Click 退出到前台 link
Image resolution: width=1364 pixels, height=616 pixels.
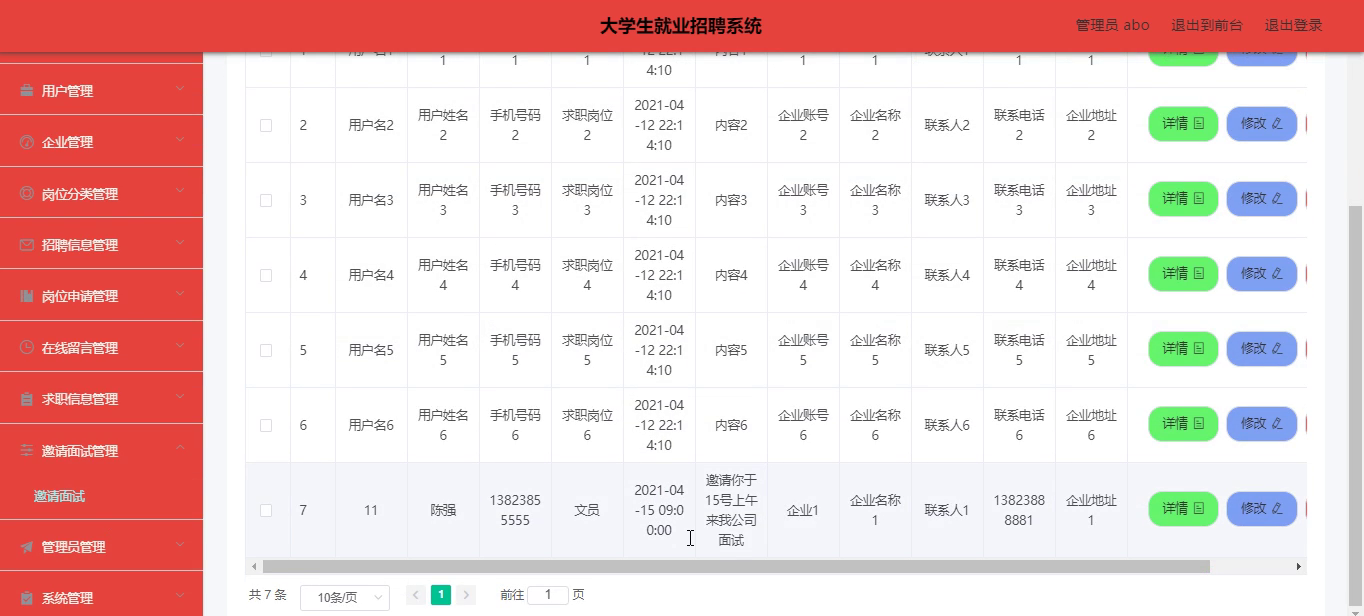pyautogui.click(x=1207, y=25)
